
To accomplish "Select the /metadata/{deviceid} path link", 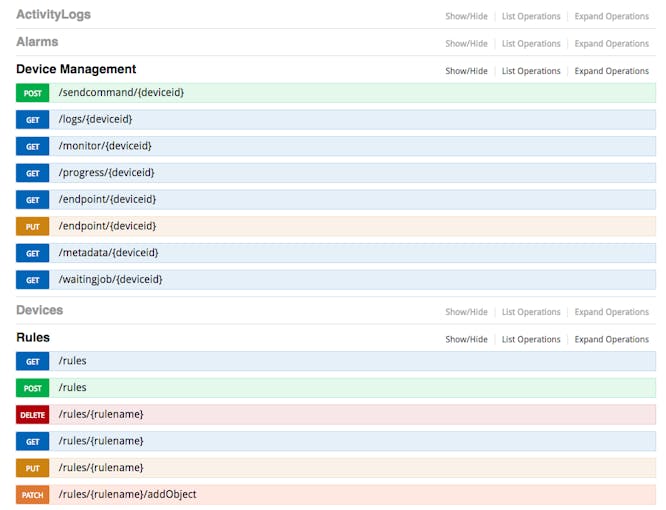I will (x=108, y=253).
